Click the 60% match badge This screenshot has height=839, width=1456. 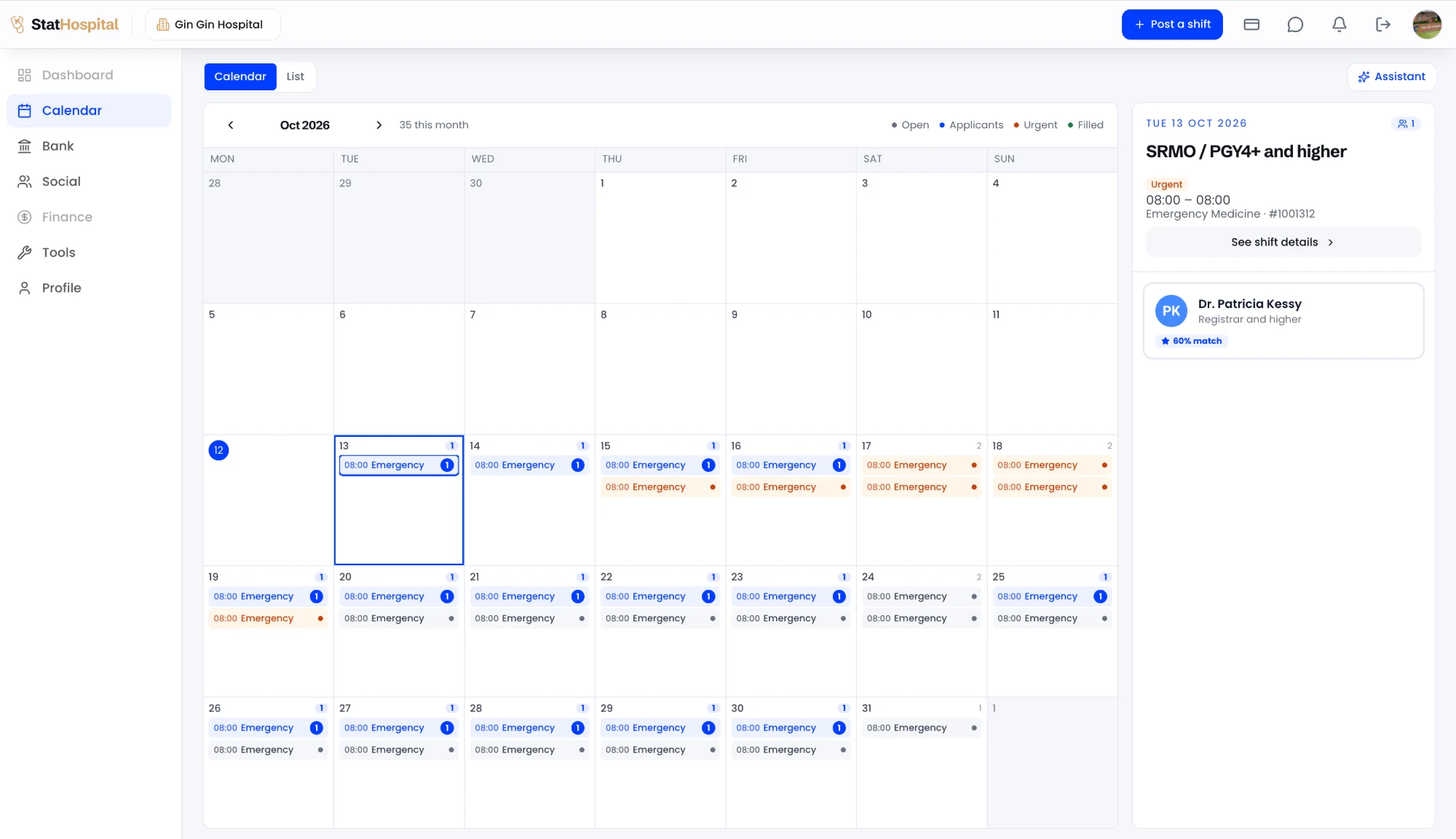coord(1191,341)
